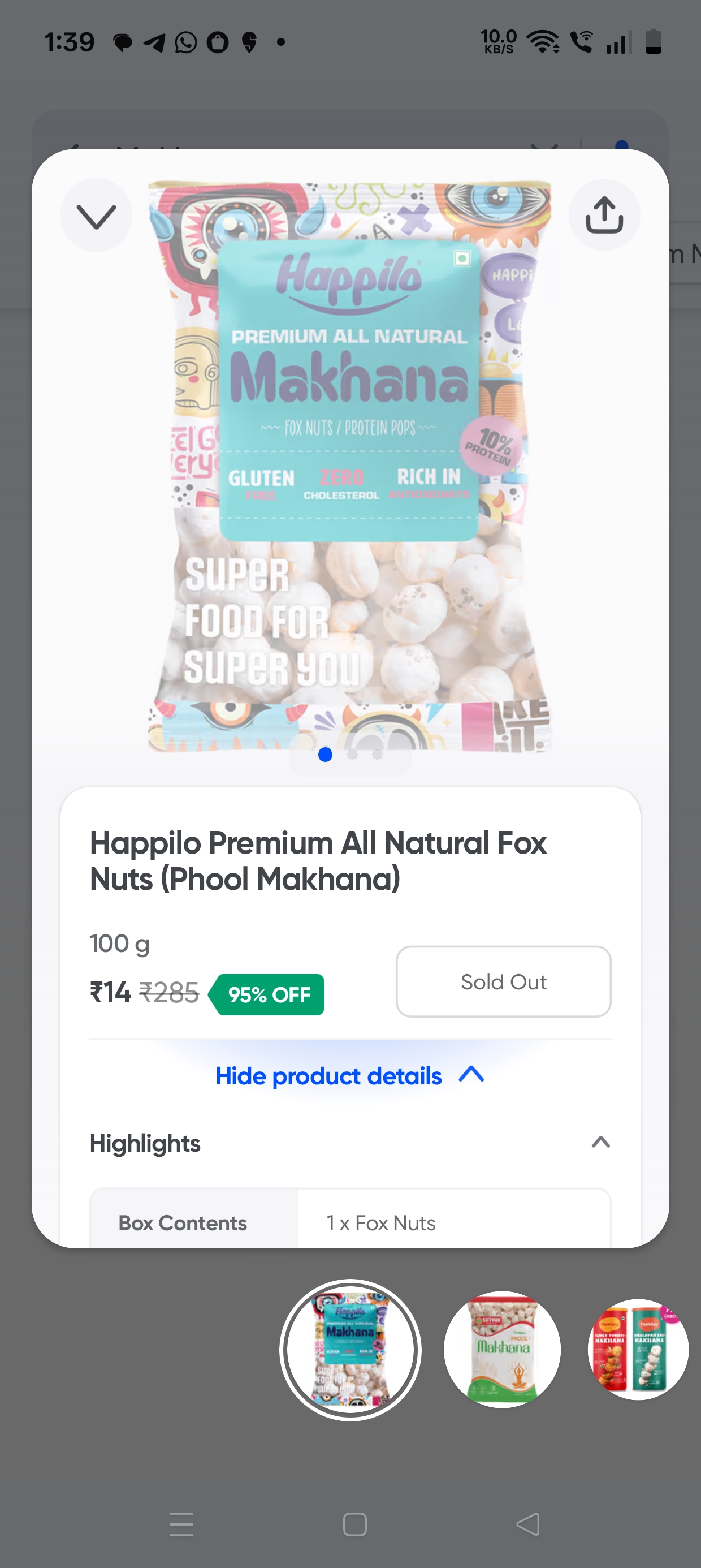Screen dimensions: 701x1568
Task: Hide product details chevron arrow
Action: [471, 1074]
